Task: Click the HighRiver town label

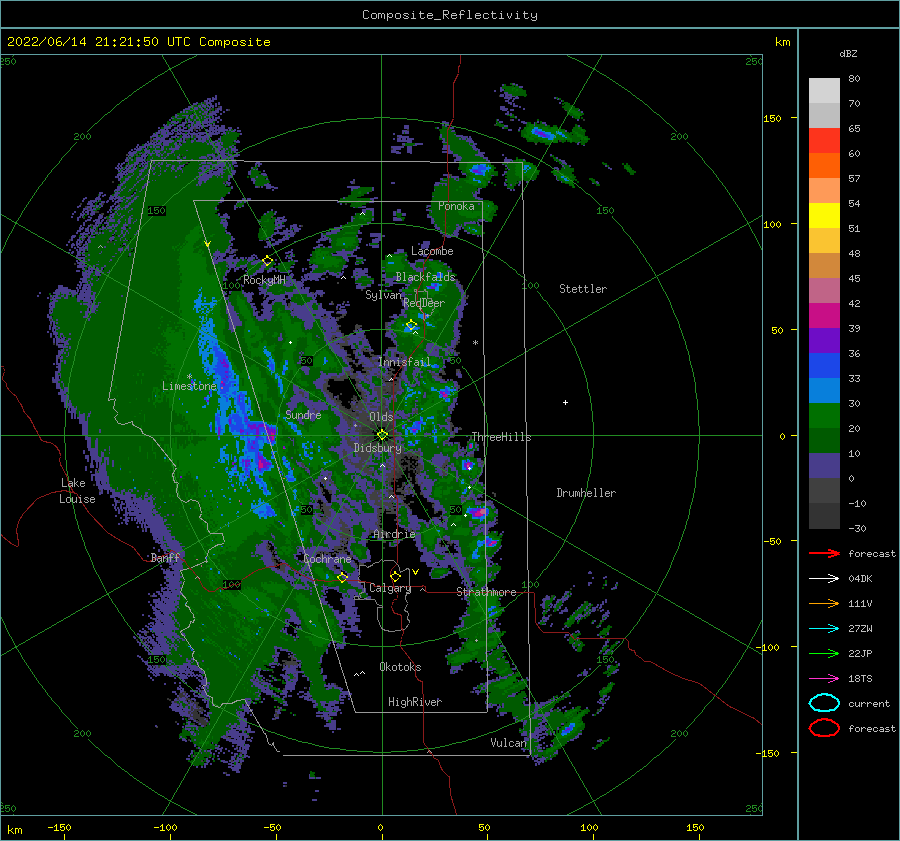Action: point(415,702)
